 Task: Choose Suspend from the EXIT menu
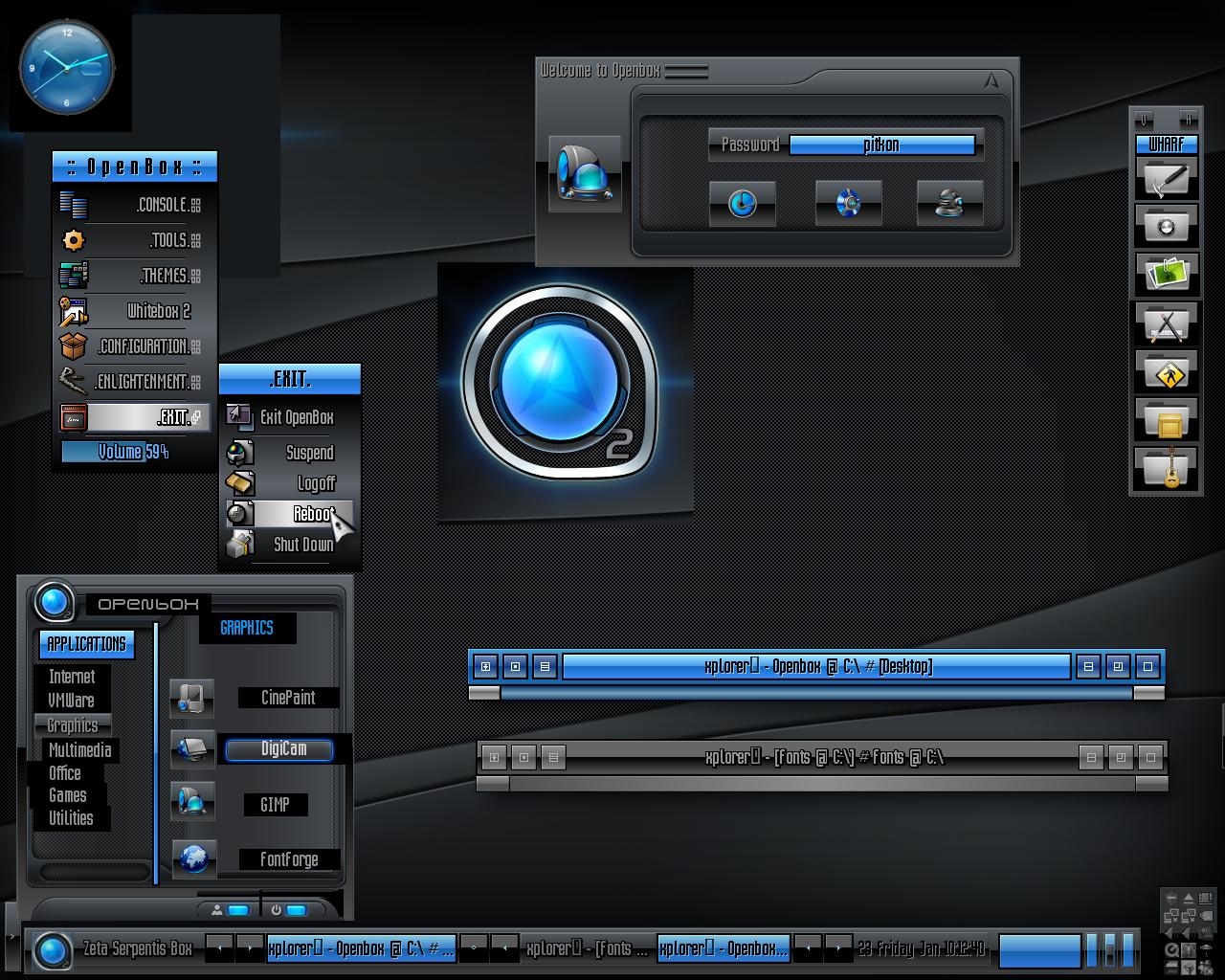[290, 453]
